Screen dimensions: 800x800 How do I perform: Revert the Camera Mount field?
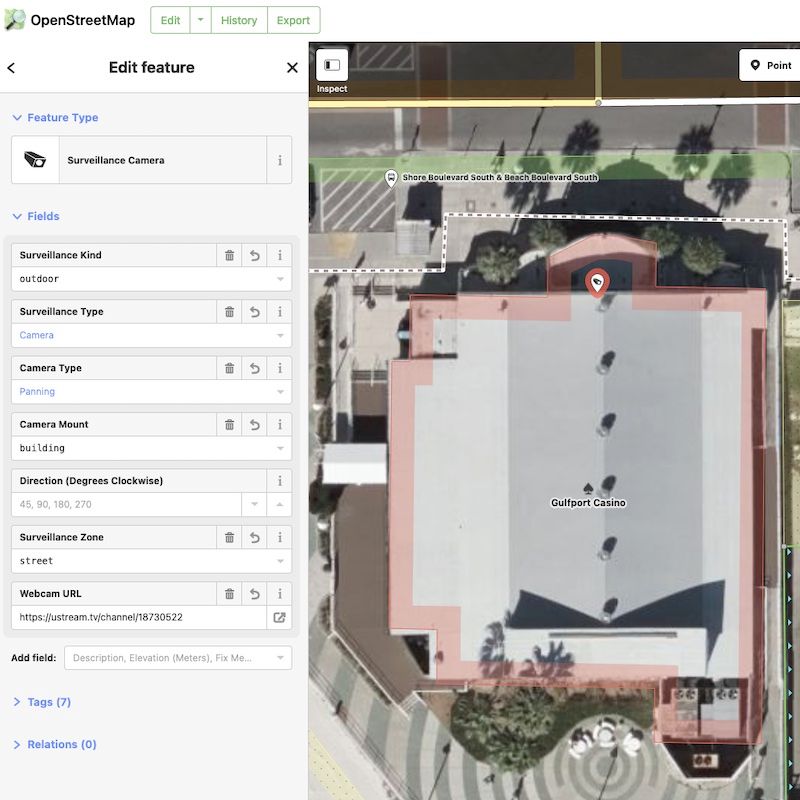click(x=255, y=424)
